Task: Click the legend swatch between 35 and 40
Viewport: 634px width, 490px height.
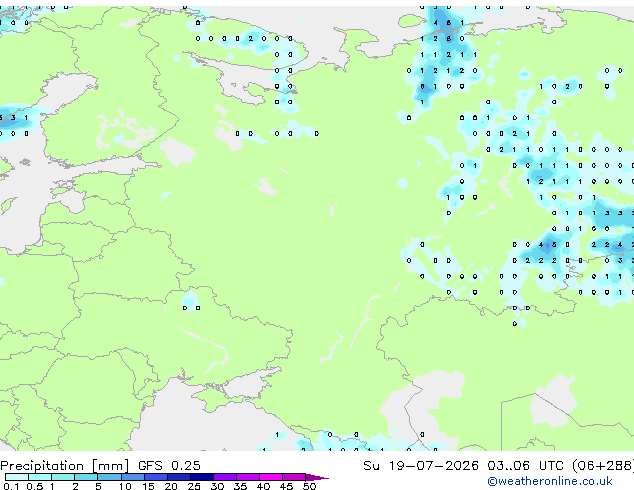Action: point(248,477)
